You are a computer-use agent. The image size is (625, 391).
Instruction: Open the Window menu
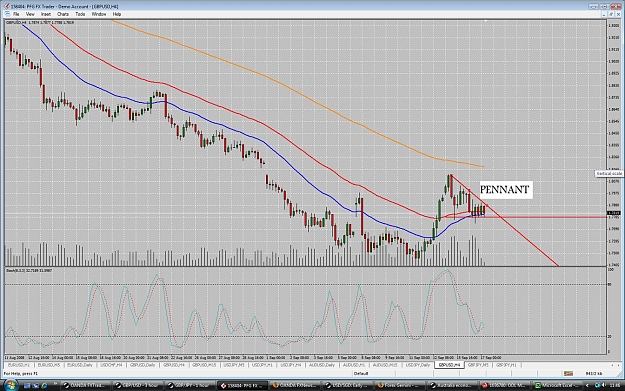[99, 14]
